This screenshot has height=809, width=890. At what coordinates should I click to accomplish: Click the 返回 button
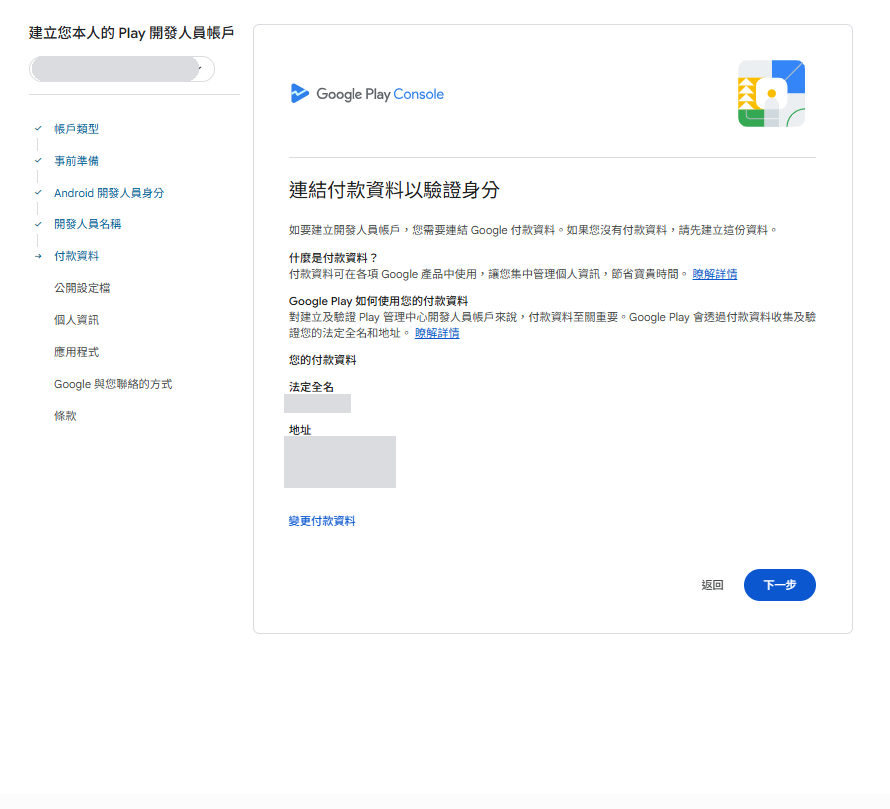pos(712,585)
